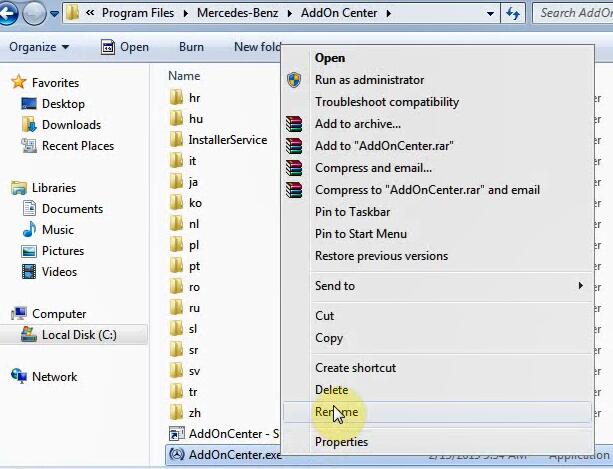Viewport: 613px width, 469px height.
Task: Click the Recent Places icon
Action: pos(29,146)
